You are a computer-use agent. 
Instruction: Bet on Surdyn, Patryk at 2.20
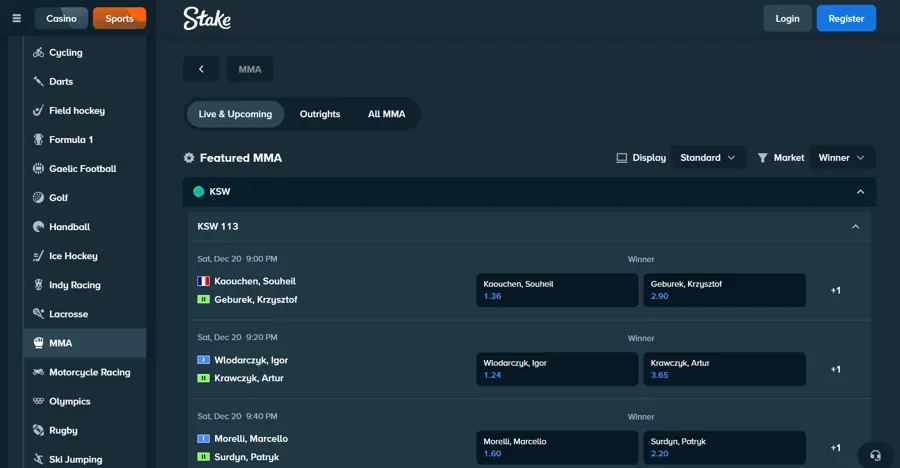coord(724,447)
